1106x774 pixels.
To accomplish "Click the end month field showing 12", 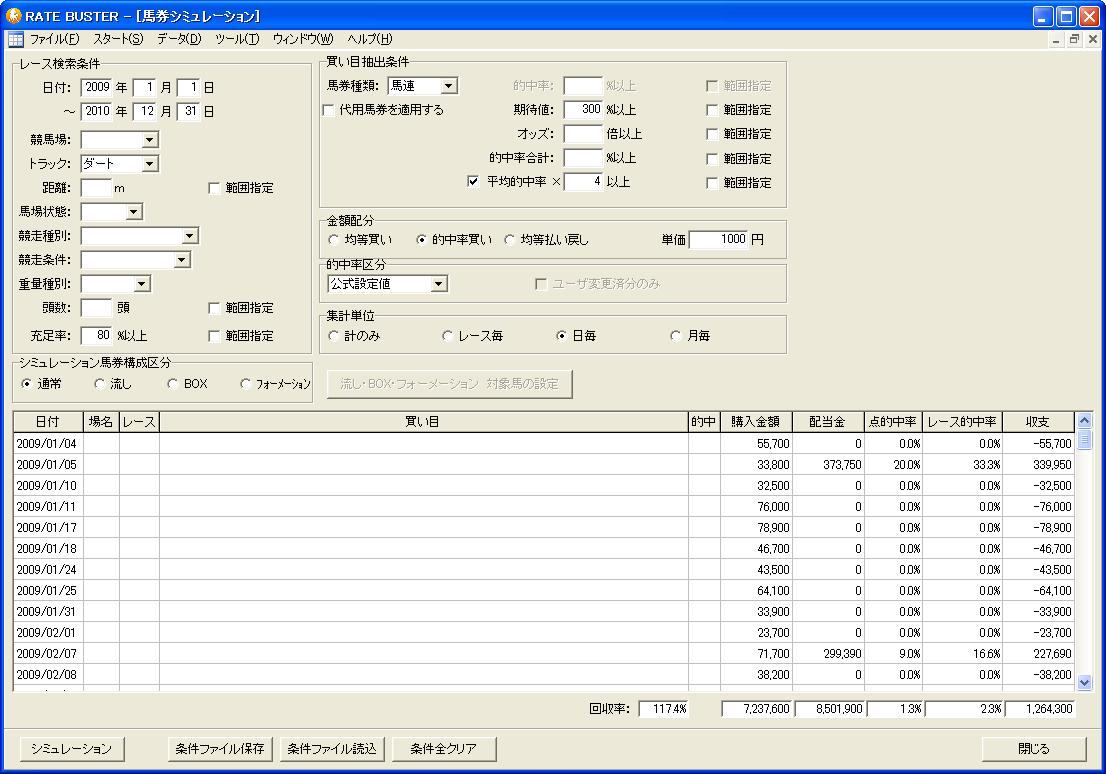I will 145,111.
